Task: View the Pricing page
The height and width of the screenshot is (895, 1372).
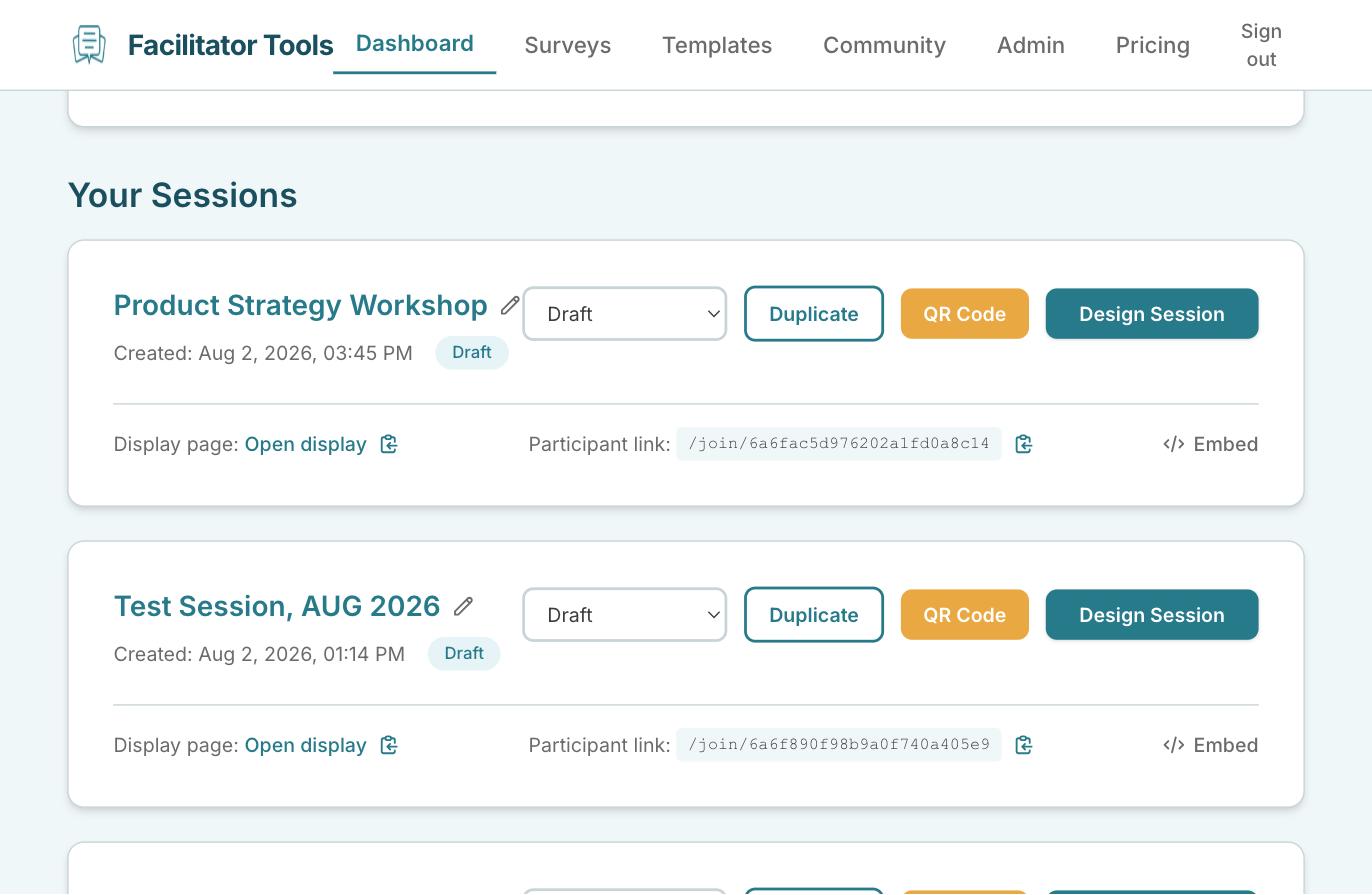Action: [x=1153, y=45]
